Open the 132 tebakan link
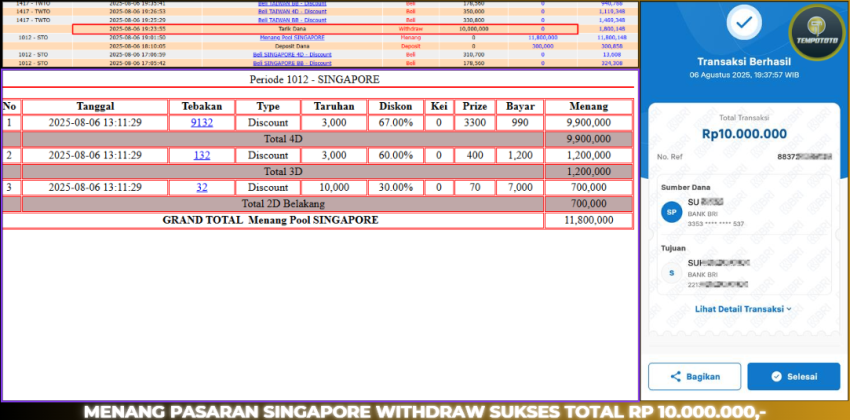Screen dimensions: 850x420 (x=202, y=156)
